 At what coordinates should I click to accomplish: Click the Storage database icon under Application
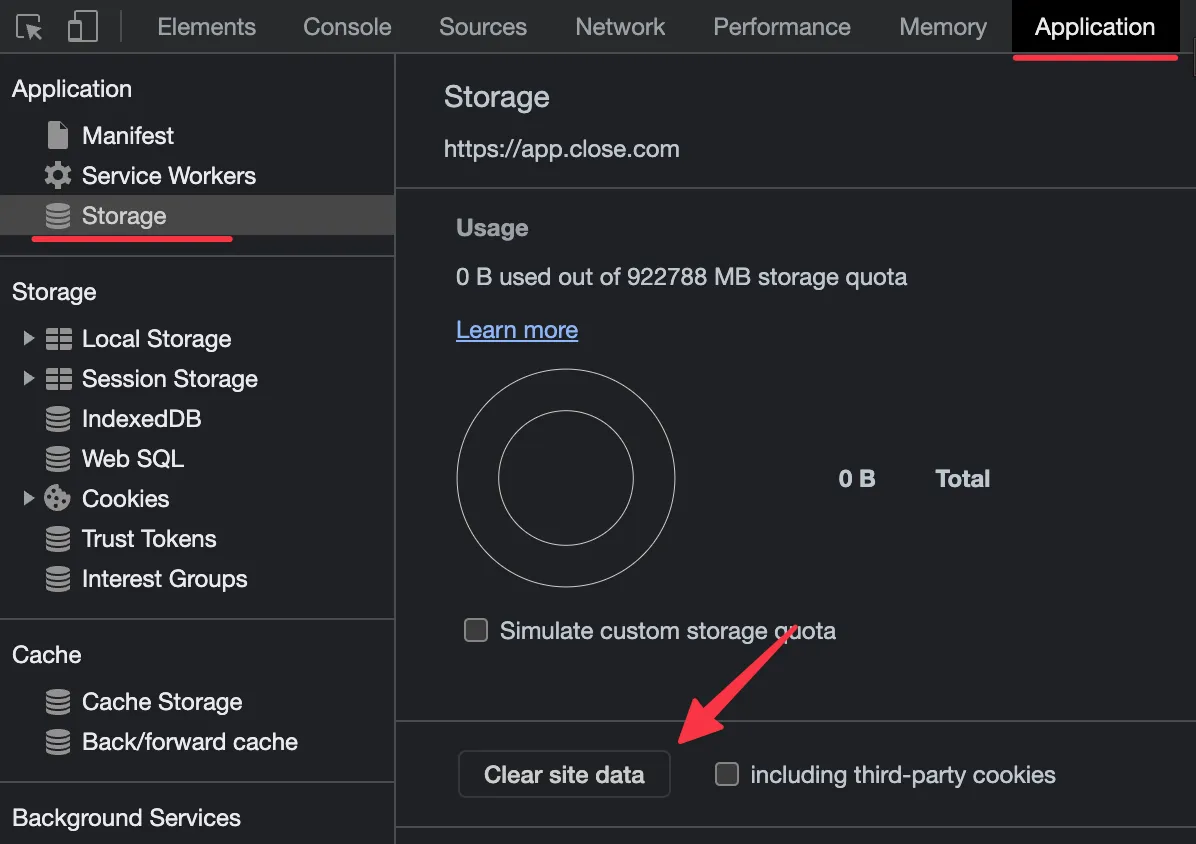point(58,216)
